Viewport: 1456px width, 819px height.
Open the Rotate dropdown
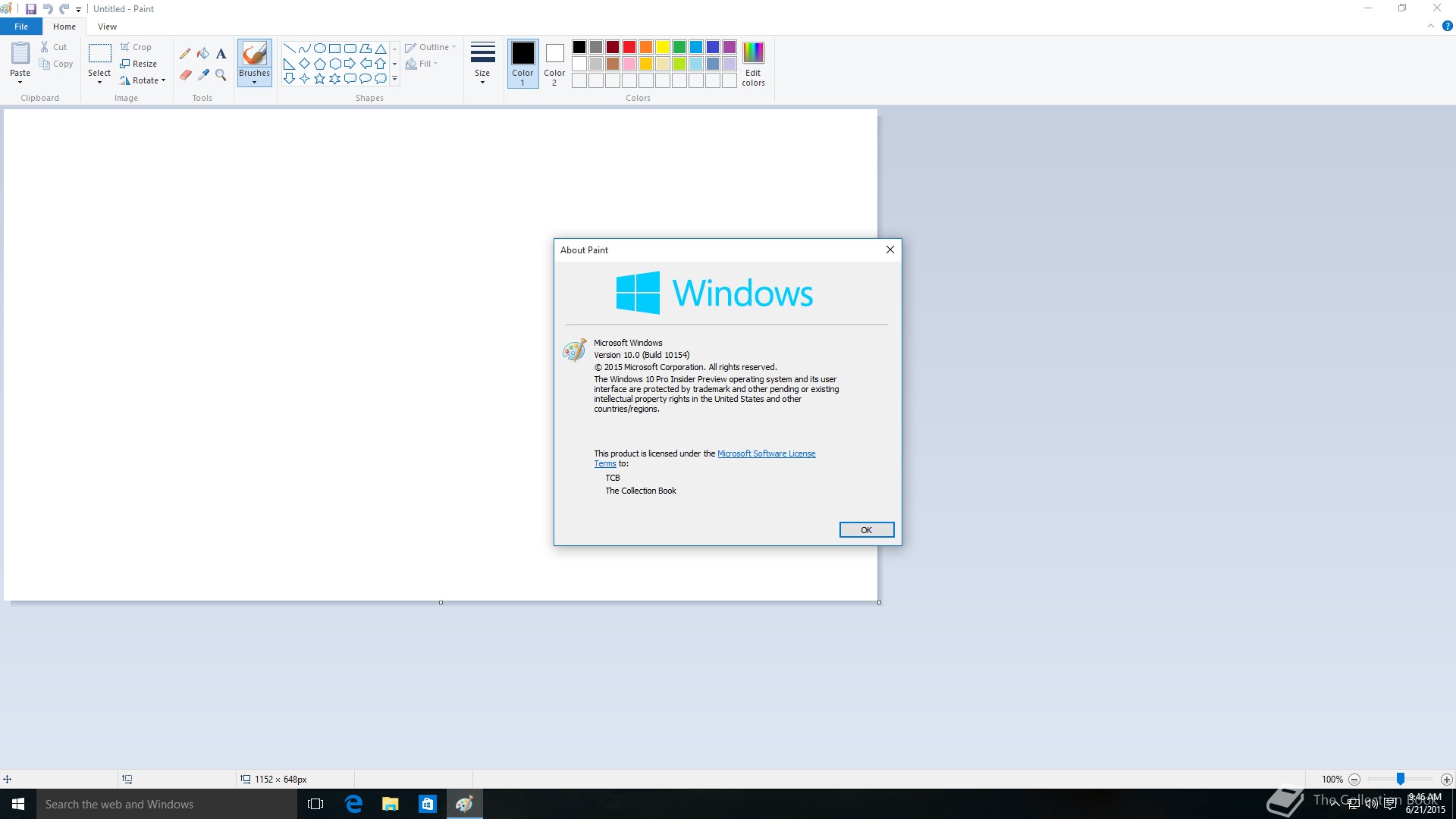click(143, 80)
